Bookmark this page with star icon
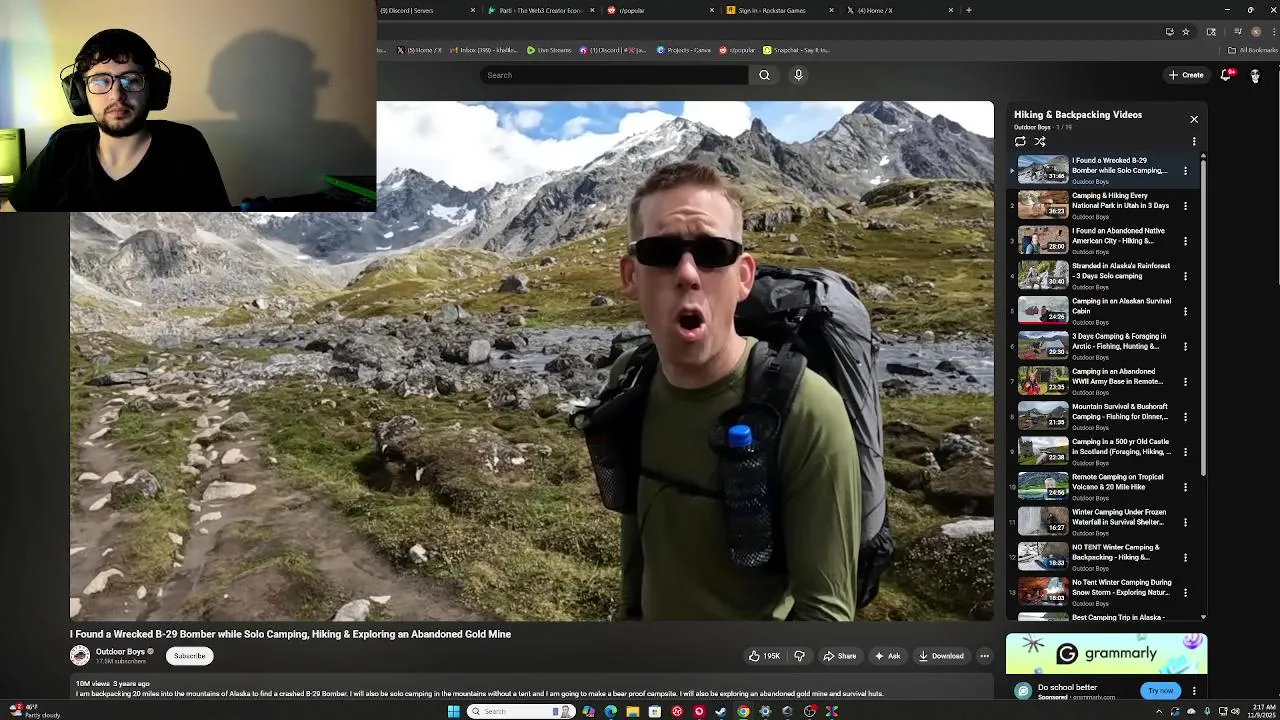Image resolution: width=1280 pixels, height=720 pixels. (x=1186, y=31)
